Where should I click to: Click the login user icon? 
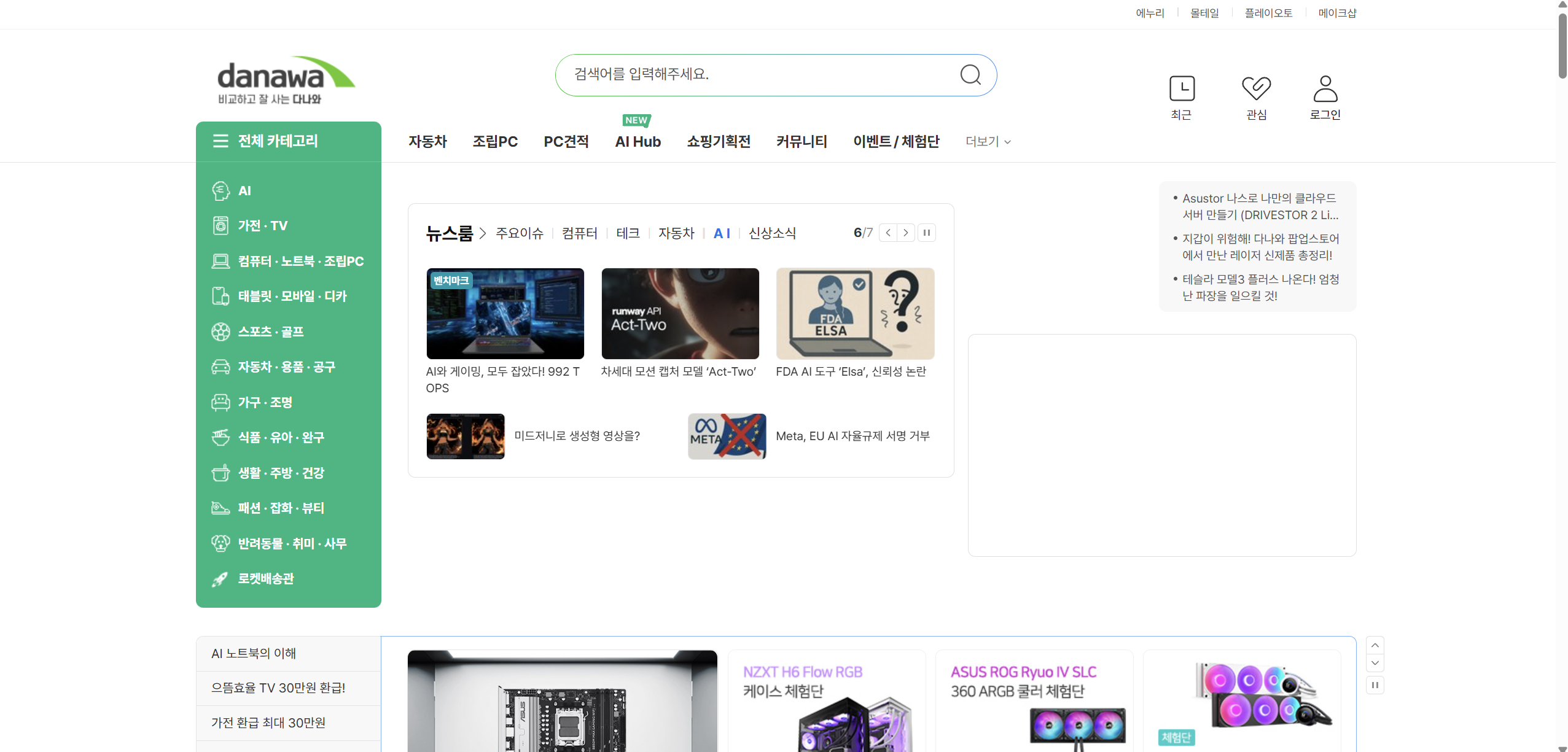1325,89
